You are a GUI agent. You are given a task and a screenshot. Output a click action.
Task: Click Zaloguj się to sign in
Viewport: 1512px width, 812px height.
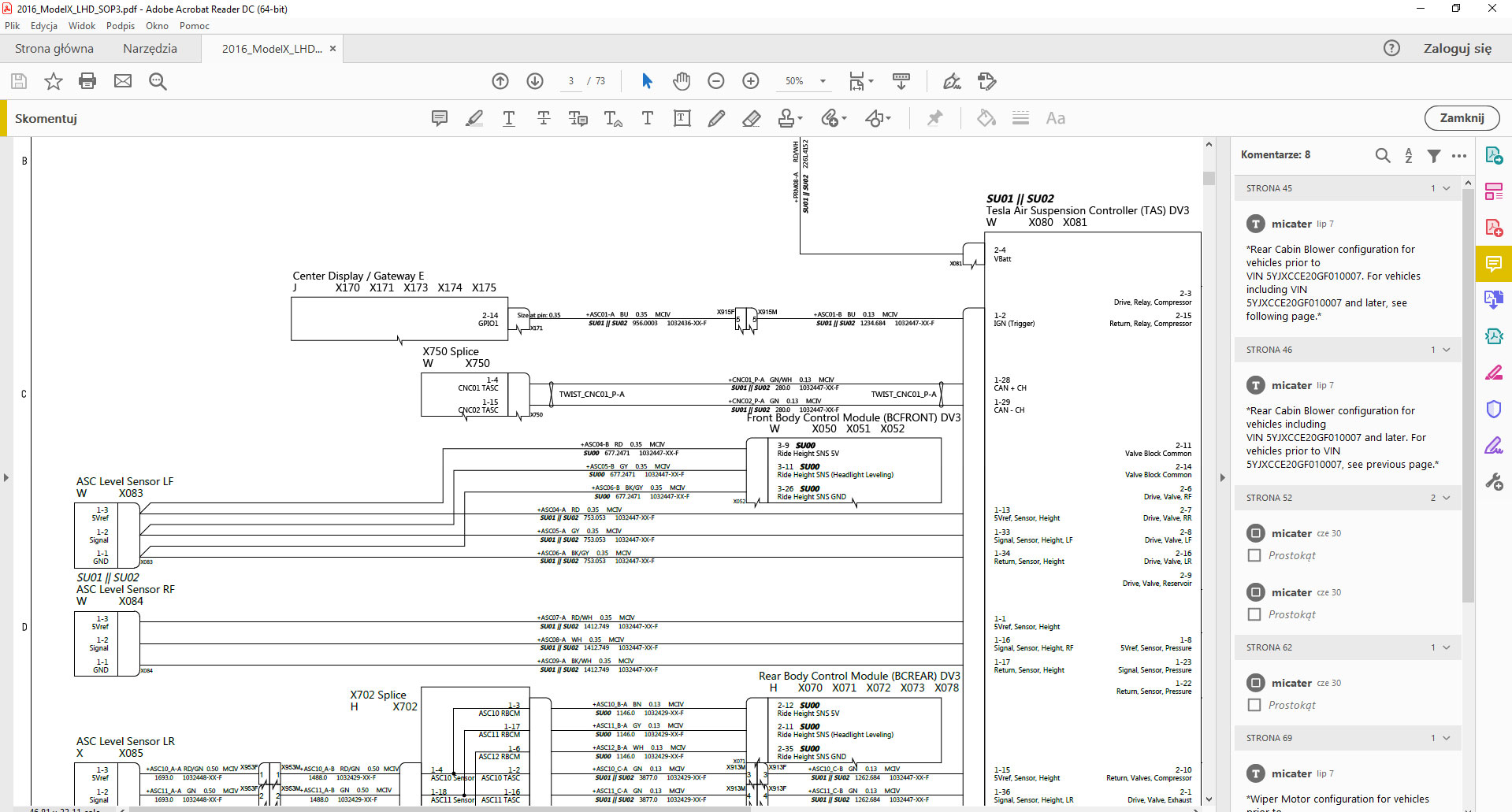[x=1458, y=48]
